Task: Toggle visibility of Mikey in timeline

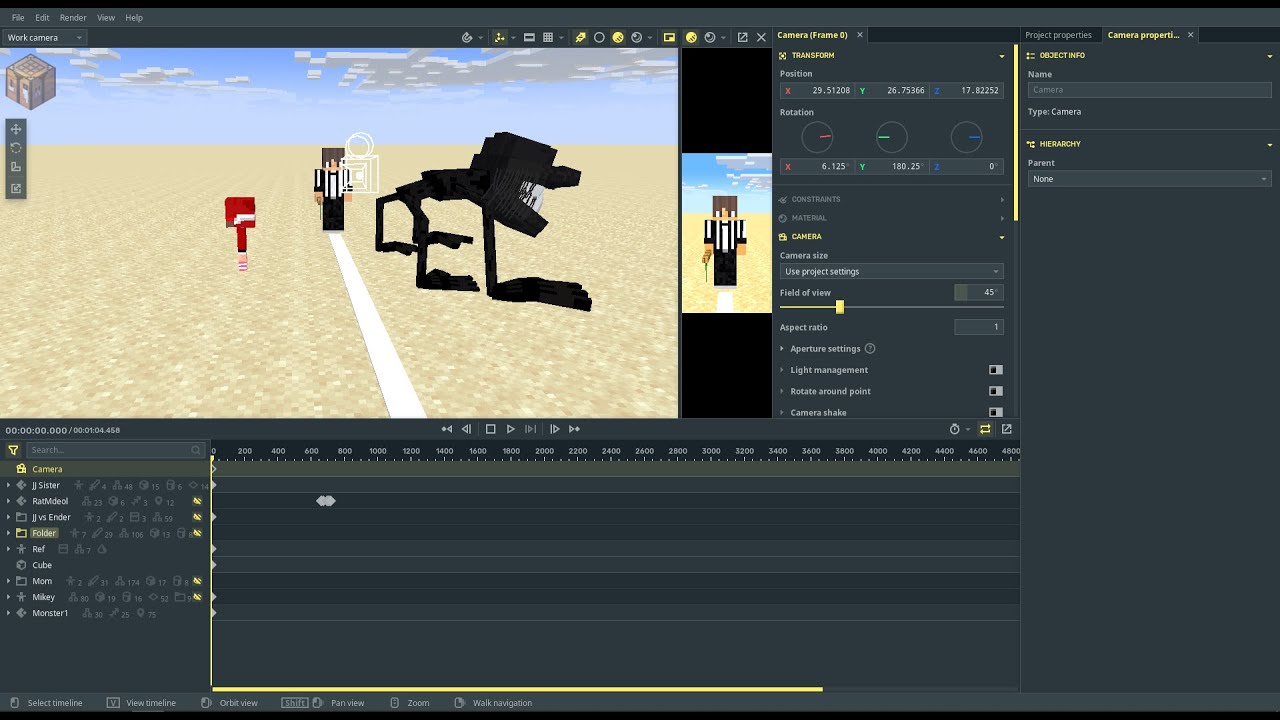Action: click(x=198, y=597)
